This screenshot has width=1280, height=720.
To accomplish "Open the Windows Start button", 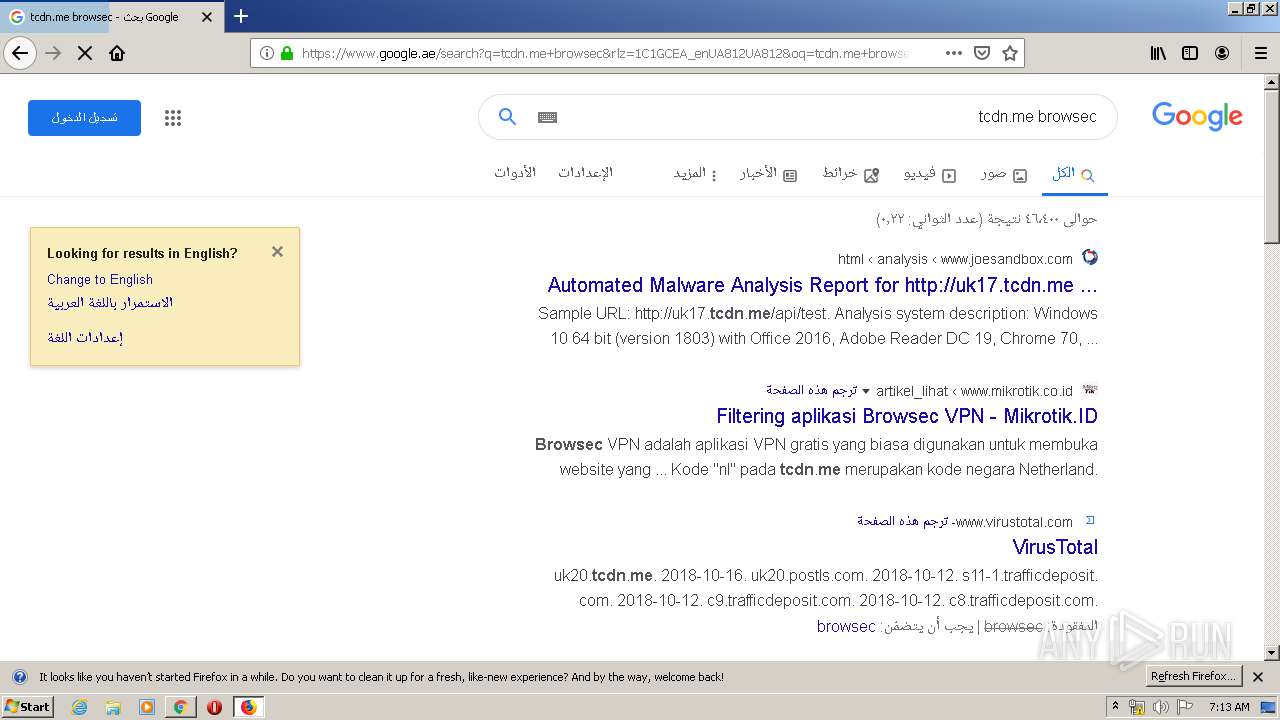I will pyautogui.click(x=27, y=707).
